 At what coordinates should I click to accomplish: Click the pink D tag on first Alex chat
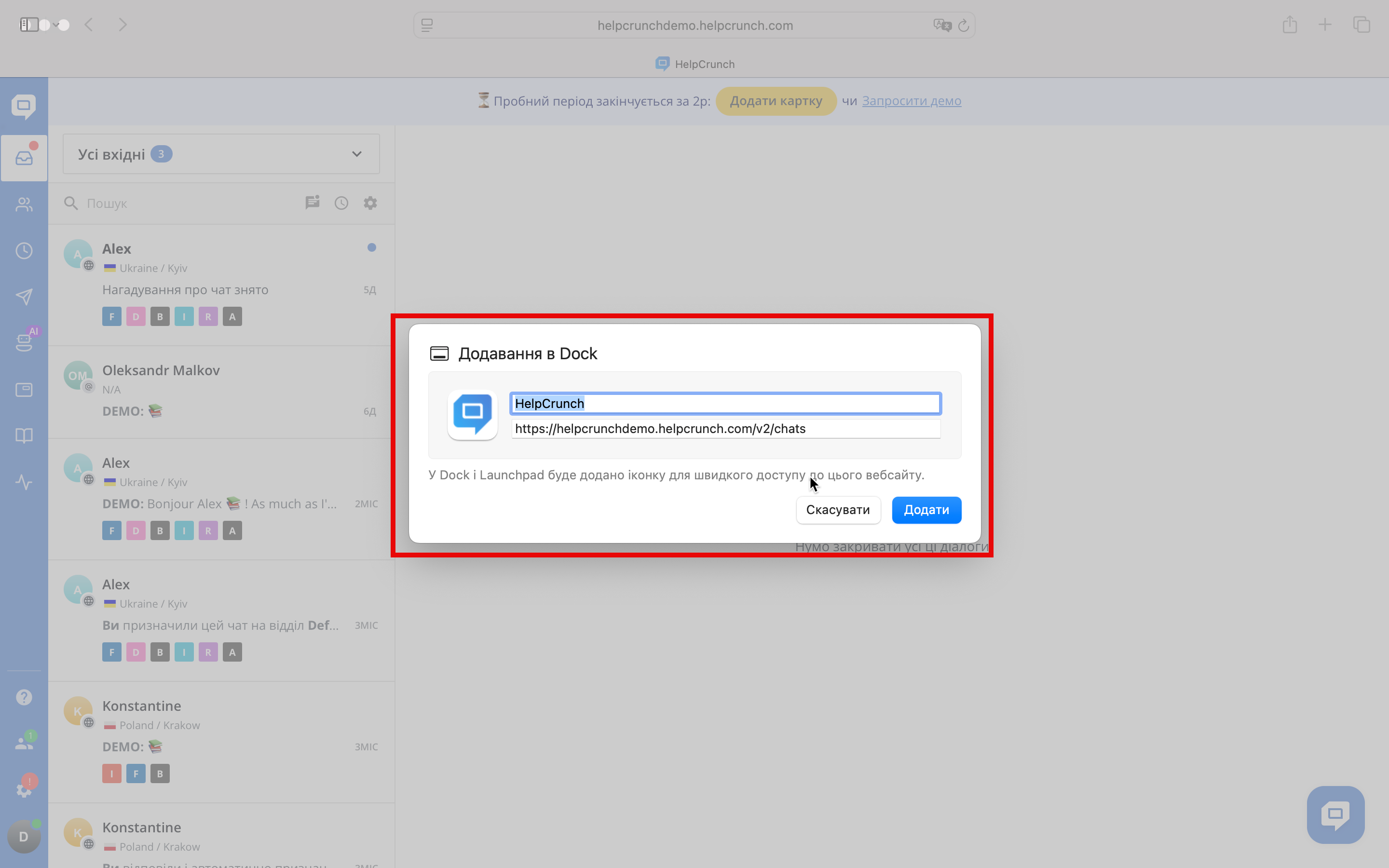pyautogui.click(x=136, y=316)
